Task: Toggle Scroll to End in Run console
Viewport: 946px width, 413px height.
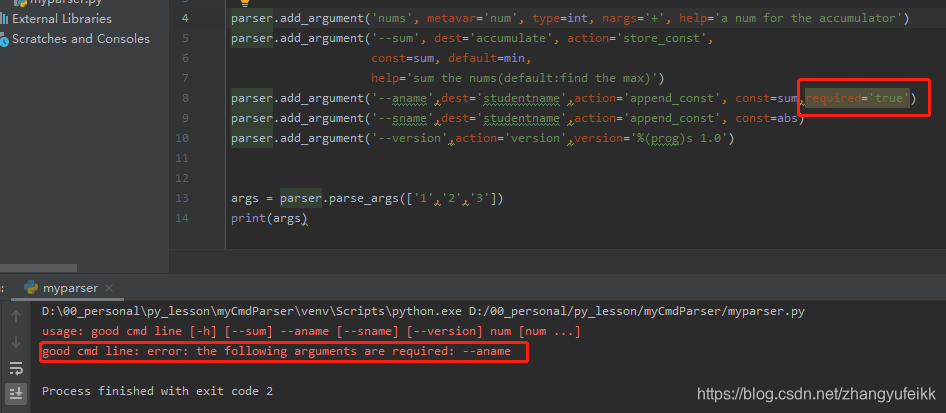Action: point(16,394)
